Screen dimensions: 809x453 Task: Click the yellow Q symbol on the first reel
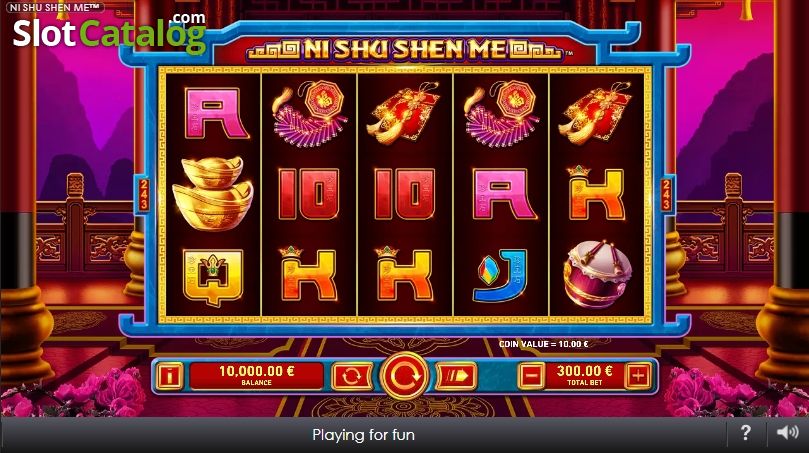click(x=213, y=277)
